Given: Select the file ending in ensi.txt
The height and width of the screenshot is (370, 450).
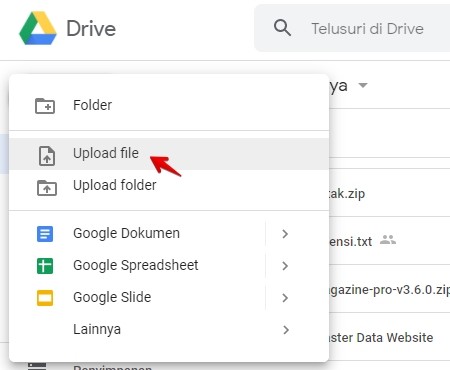Looking at the screenshot, I should pos(389,241).
